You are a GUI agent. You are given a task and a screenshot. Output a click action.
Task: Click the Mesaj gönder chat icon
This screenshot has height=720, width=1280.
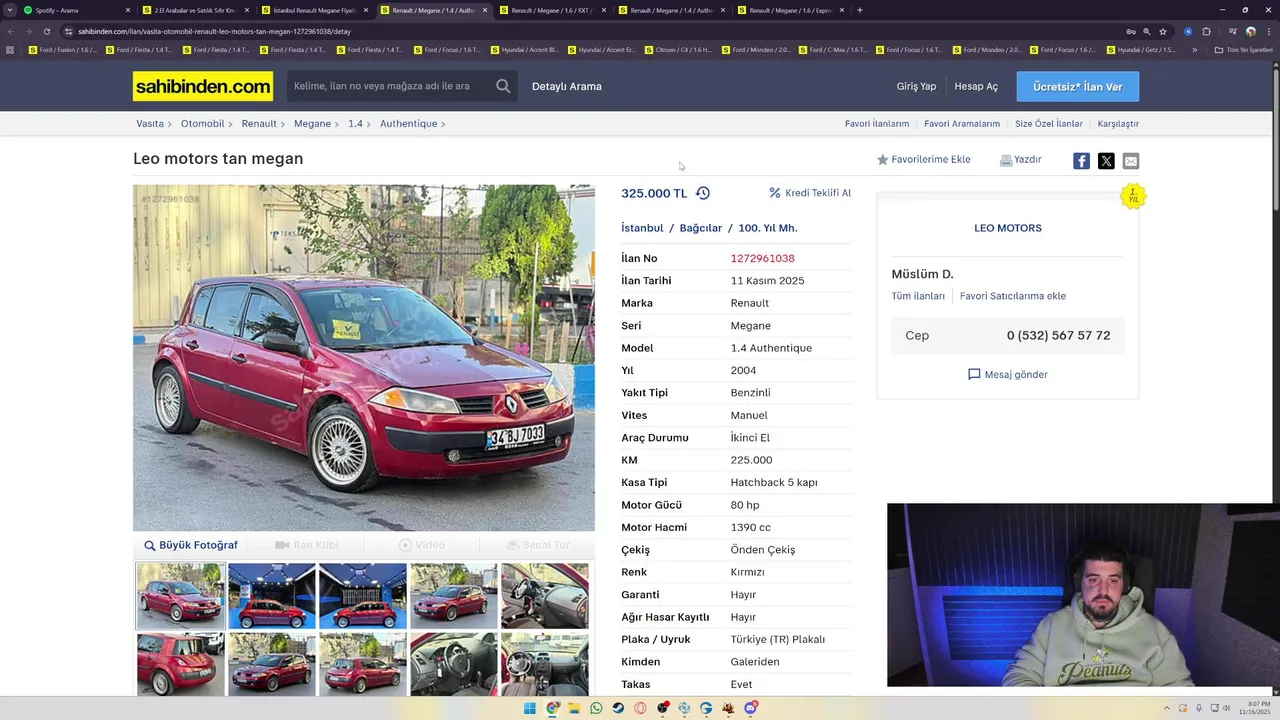tap(974, 374)
